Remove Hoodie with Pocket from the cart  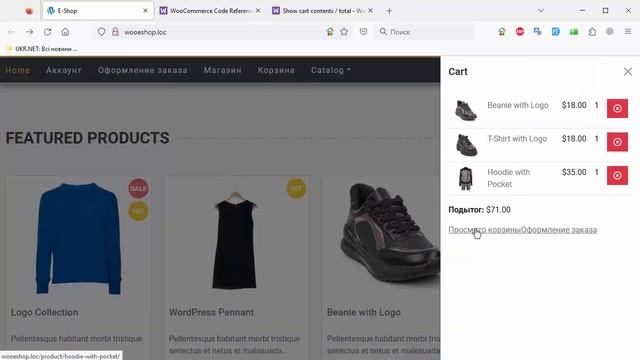pos(617,176)
